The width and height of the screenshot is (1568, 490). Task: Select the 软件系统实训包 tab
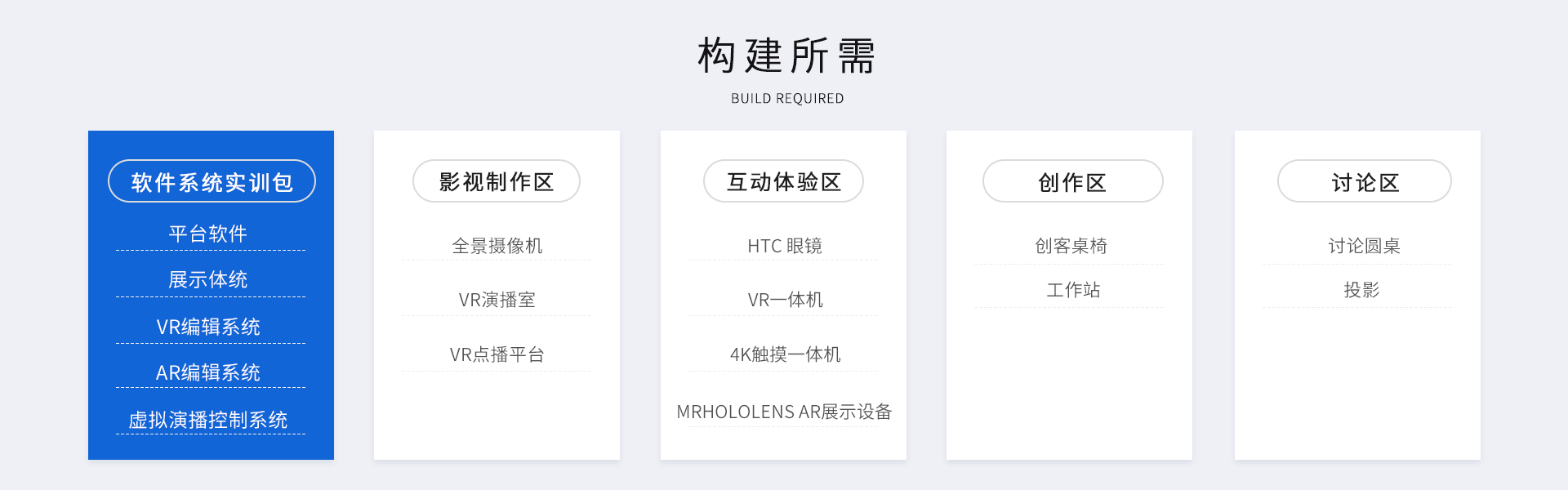pos(212,181)
